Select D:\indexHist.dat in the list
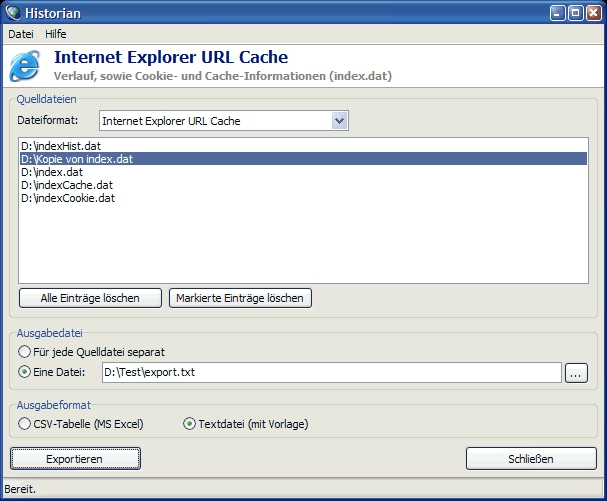 click(60, 146)
